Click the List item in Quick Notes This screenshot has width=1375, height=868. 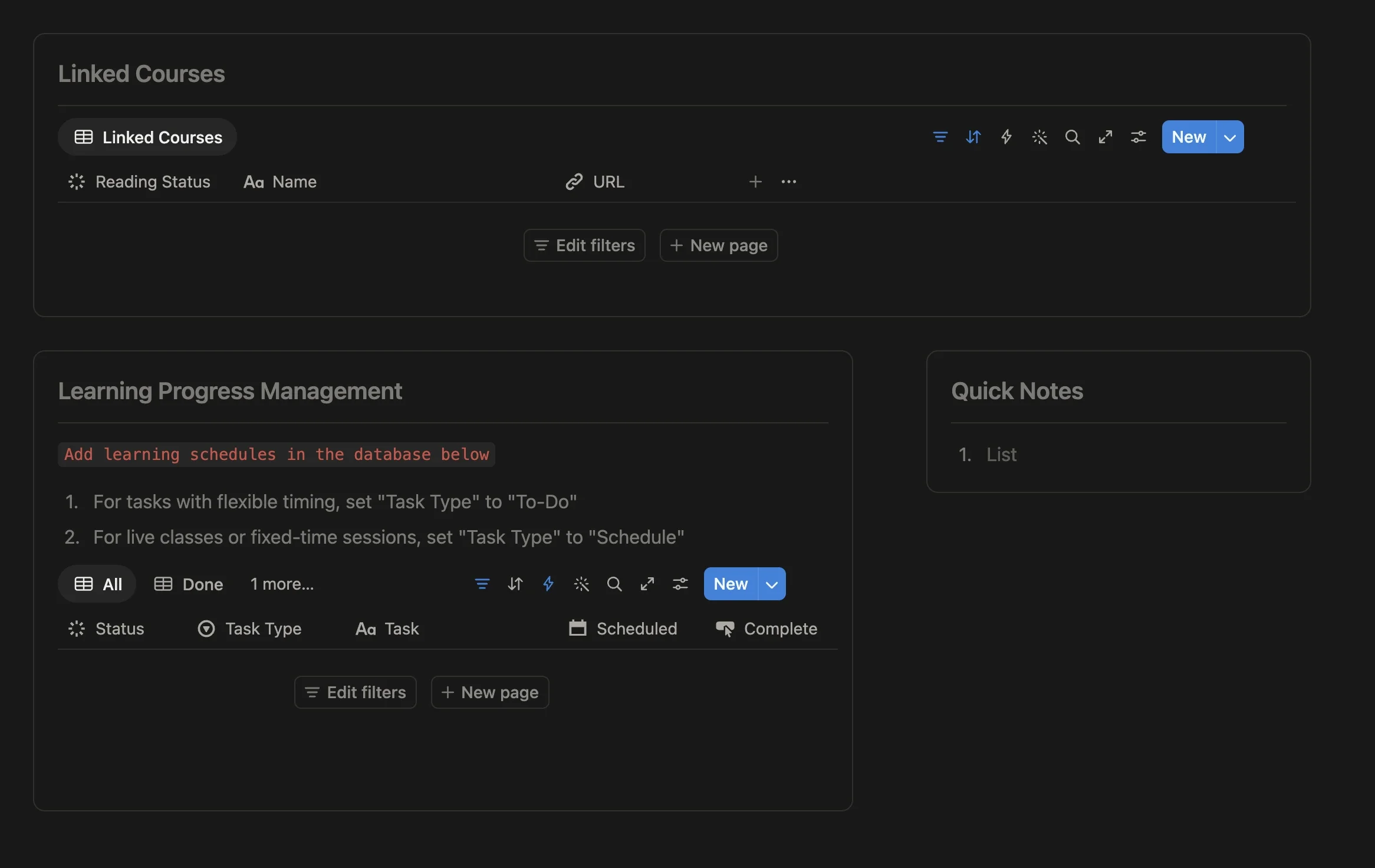point(1001,454)
